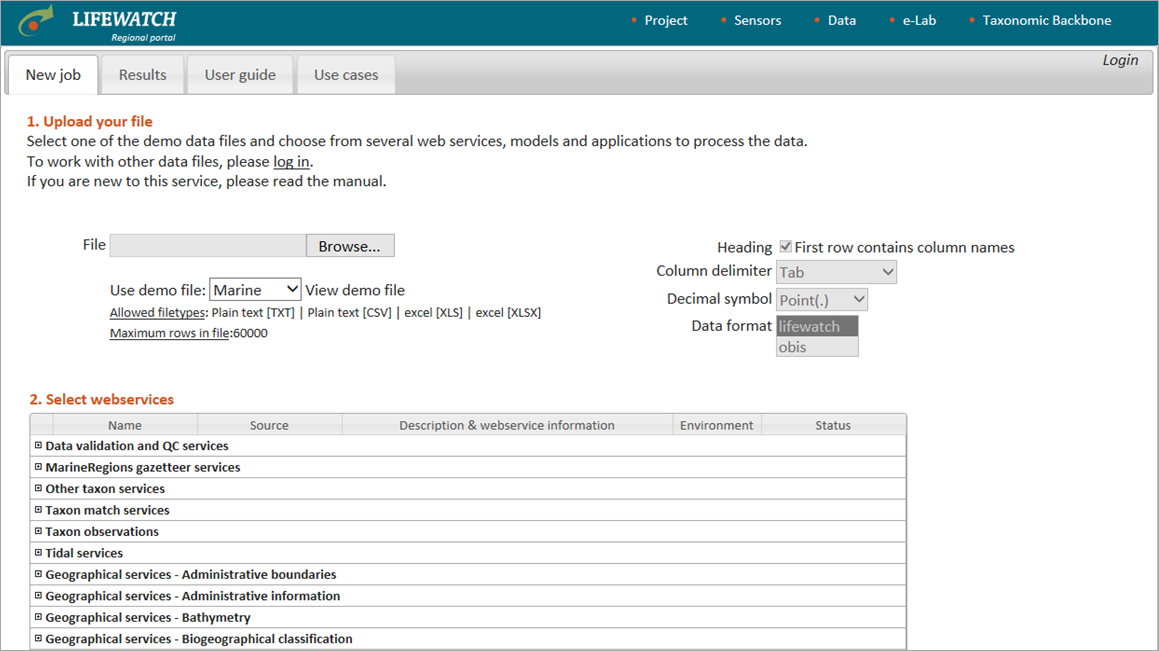Expand Data validation and QC services

[39, 446]
